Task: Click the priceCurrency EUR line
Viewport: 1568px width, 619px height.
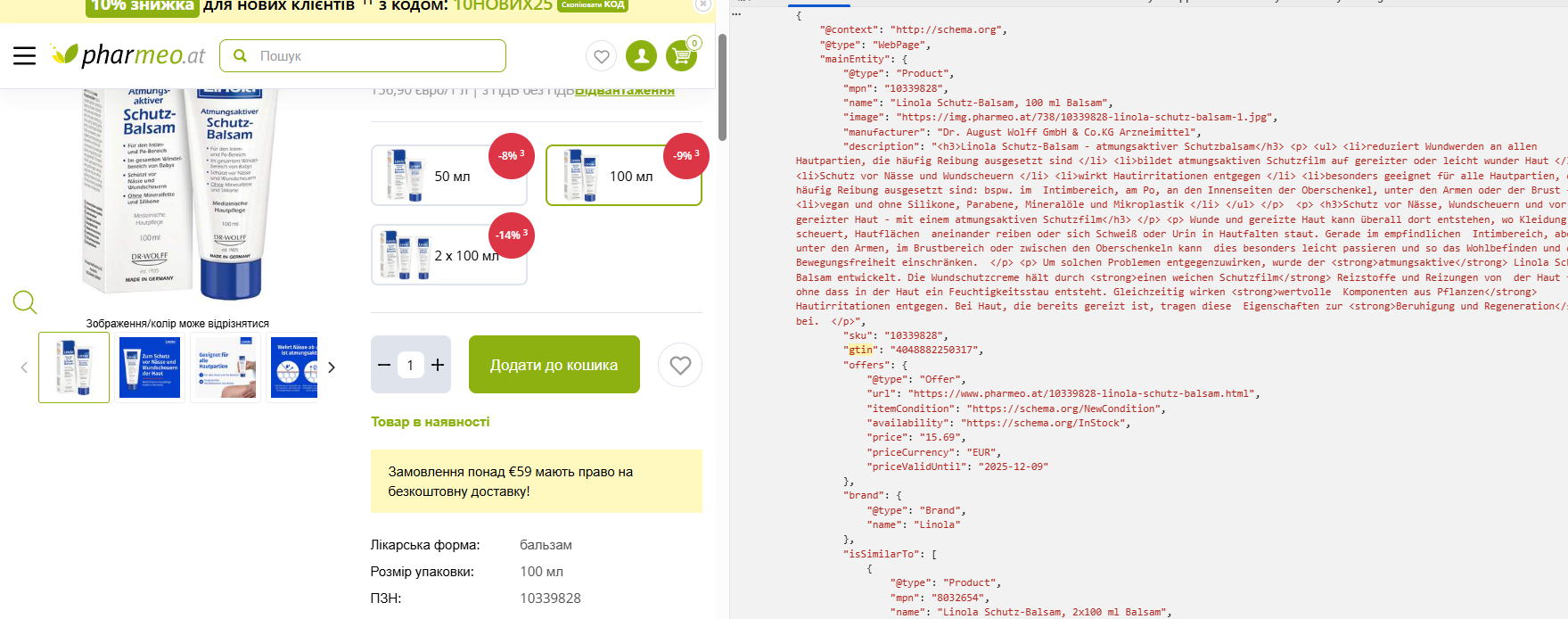Action: (932, 452)
